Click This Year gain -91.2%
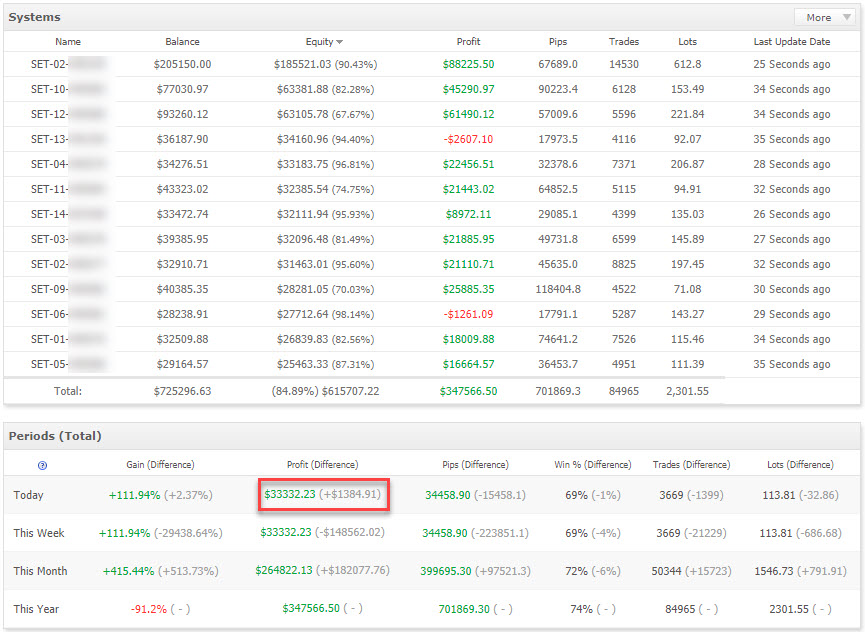 click(x=149, y=609)
